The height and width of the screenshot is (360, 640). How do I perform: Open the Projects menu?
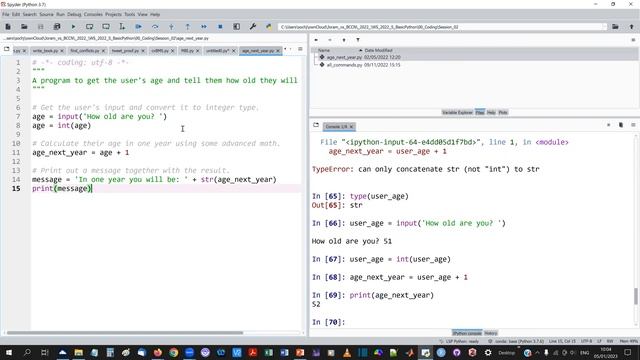click(x=113, y=14)
